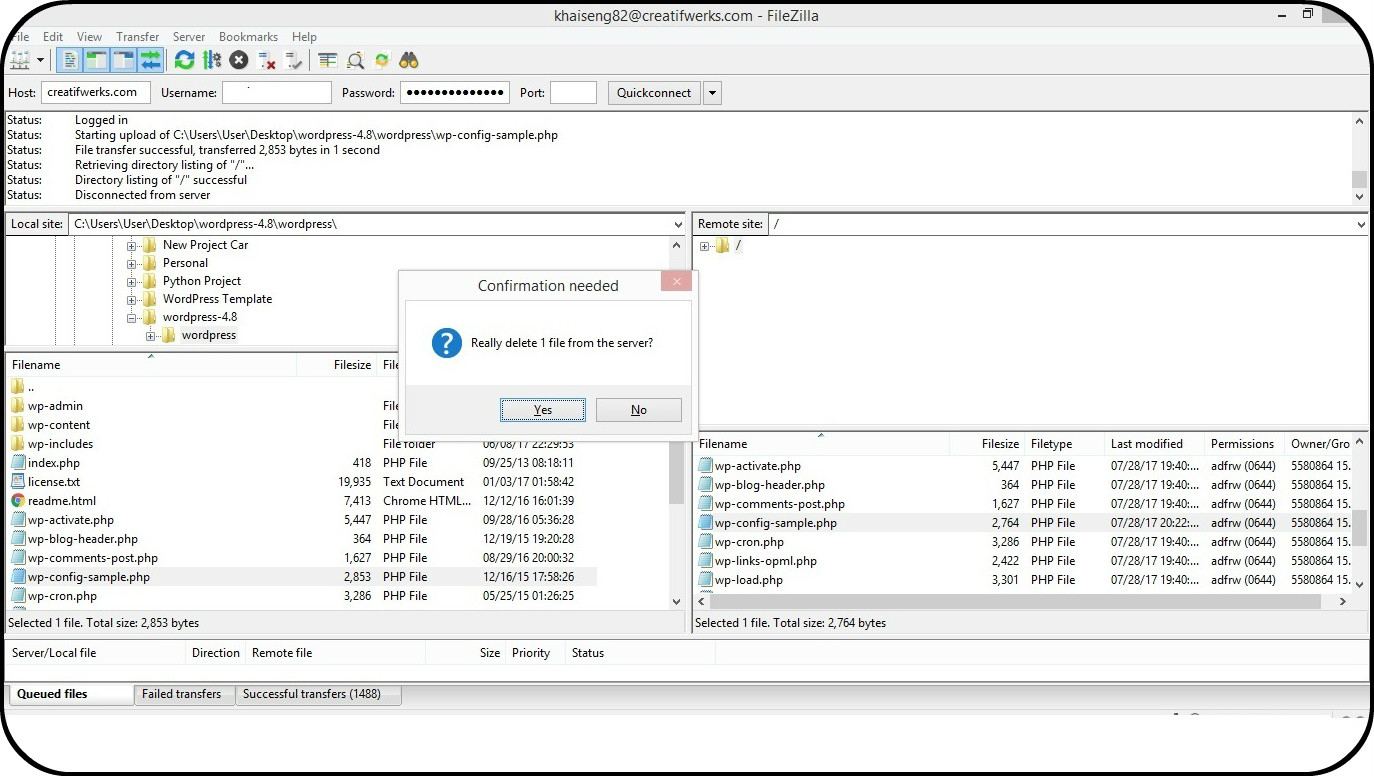
Task: Expand the Personal folder node
Action: (x=131, y=263)
